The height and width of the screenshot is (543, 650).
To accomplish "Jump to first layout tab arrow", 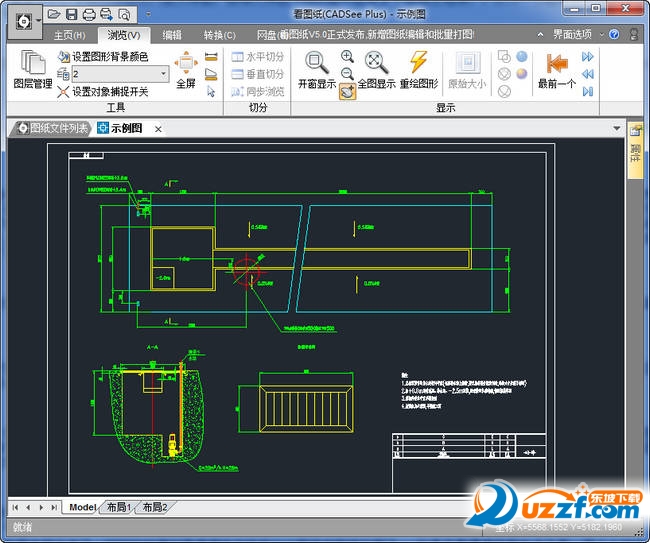I will [16, 507].
